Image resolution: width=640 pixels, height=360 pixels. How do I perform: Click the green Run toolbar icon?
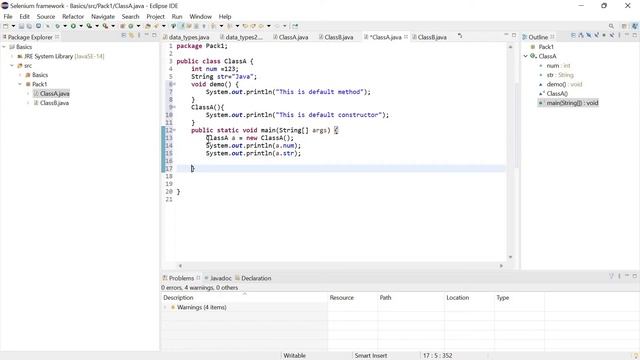tap(73, 26)
